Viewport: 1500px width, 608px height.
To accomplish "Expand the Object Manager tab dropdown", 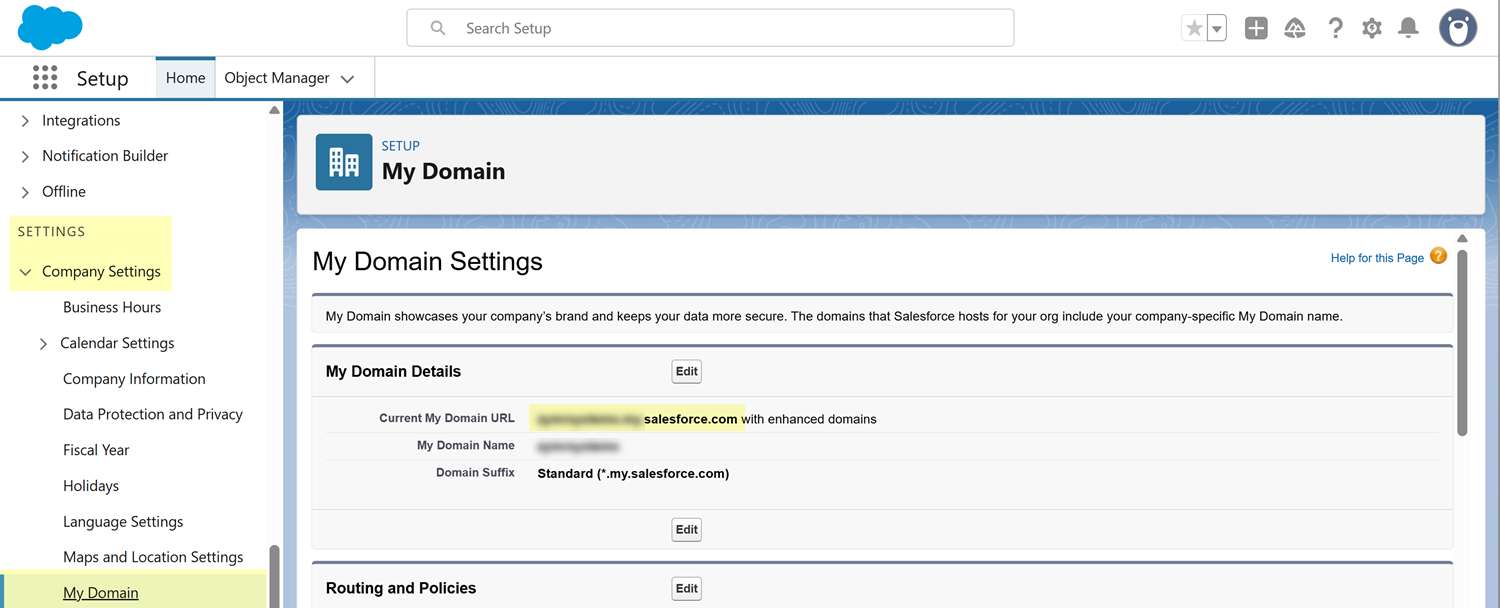I will click(348, 79).
